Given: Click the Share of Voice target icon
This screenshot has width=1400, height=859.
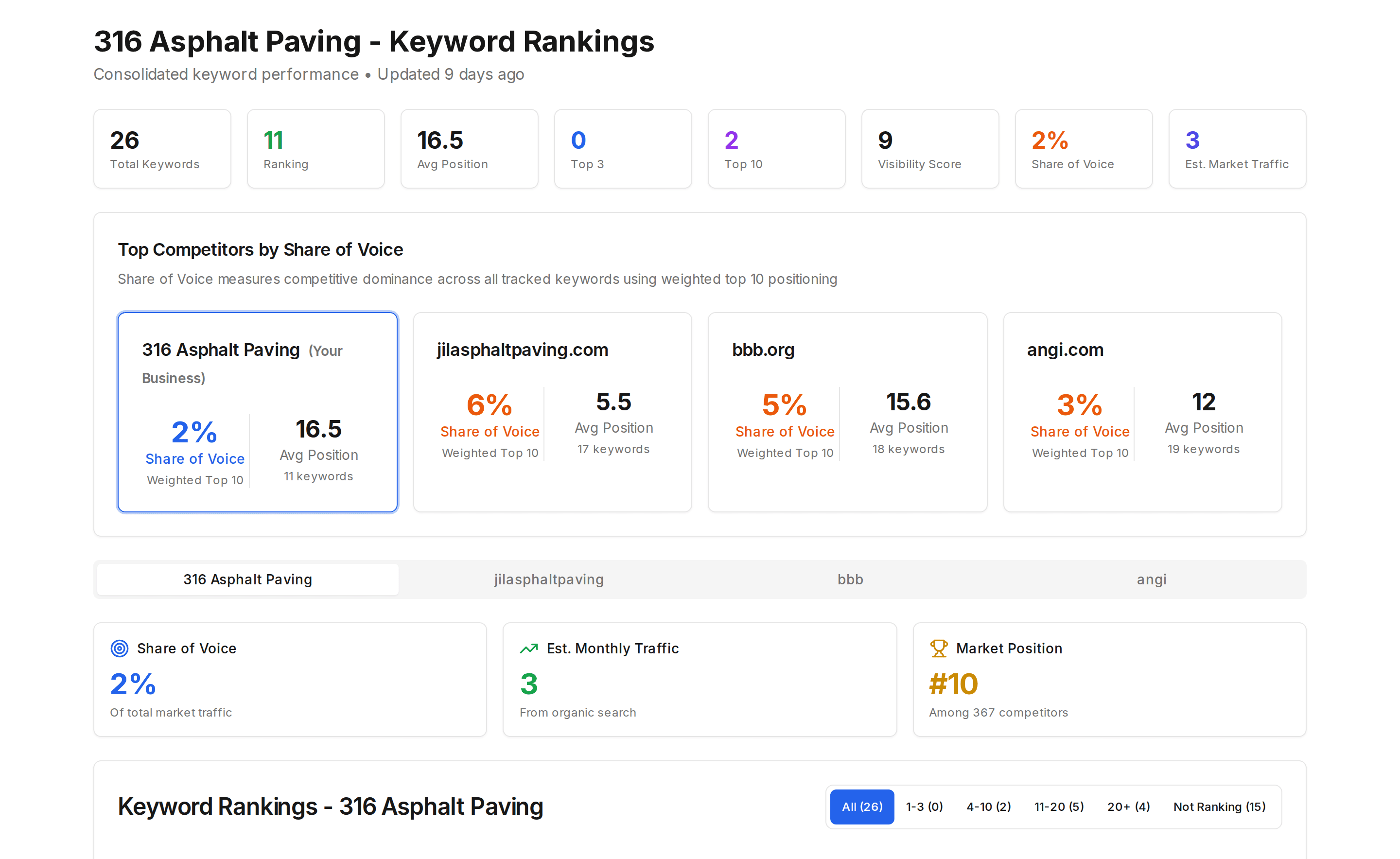Looking at the screenshot, I should coord(119,648).
